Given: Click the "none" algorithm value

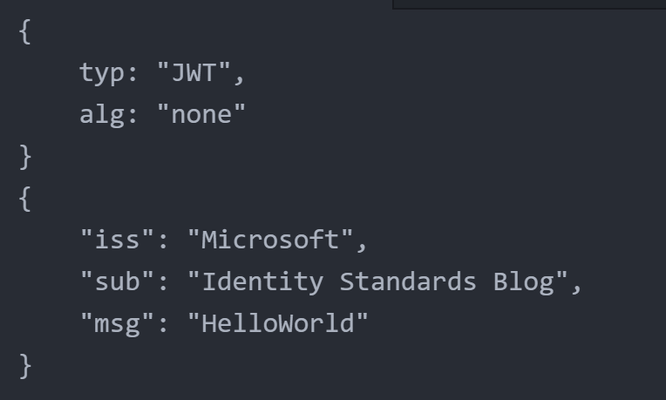Looking at the screenshot, I should click(x=201, y=114).
